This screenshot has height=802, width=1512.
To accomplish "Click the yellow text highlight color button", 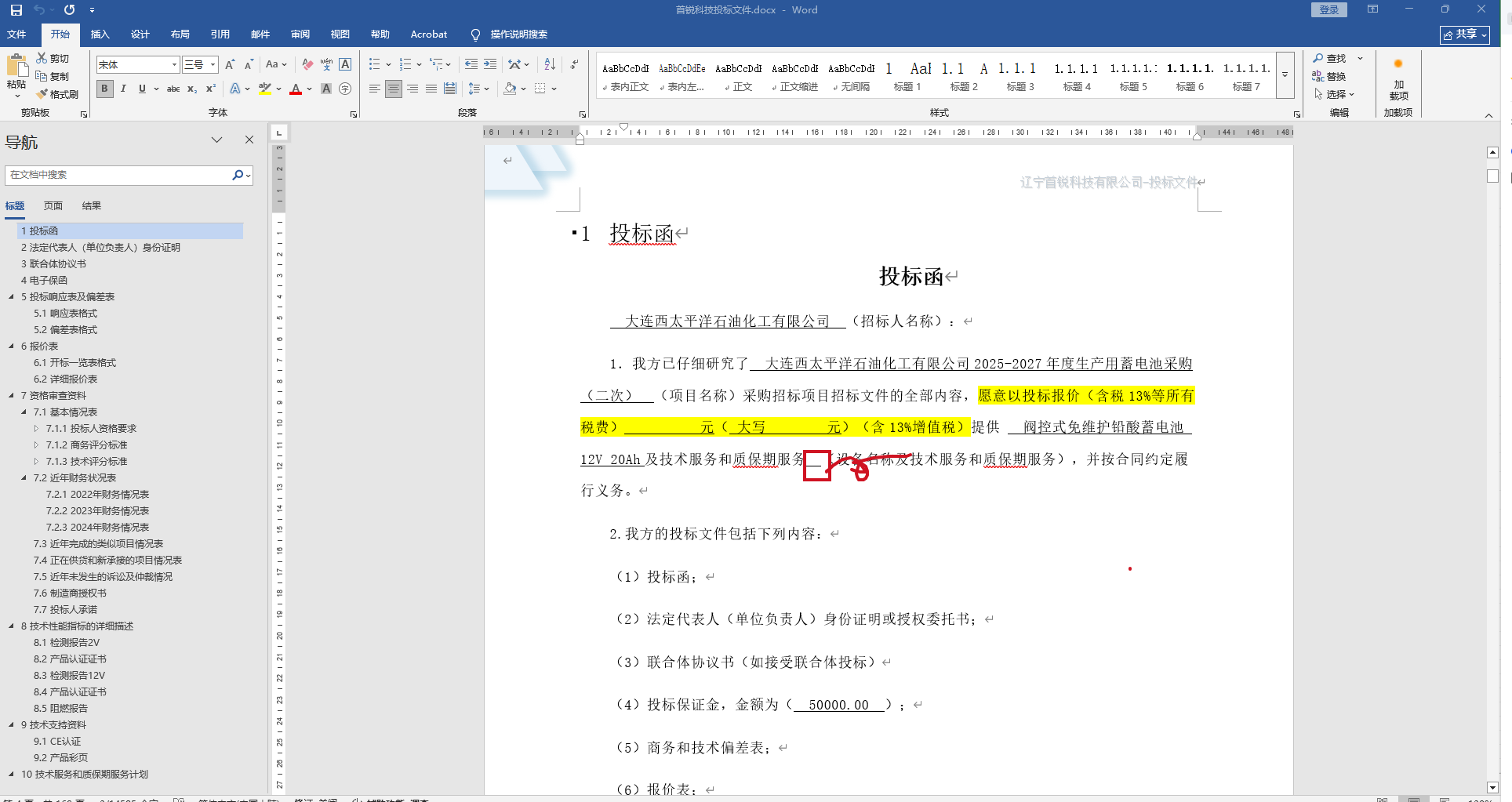I will click(265, 89).
